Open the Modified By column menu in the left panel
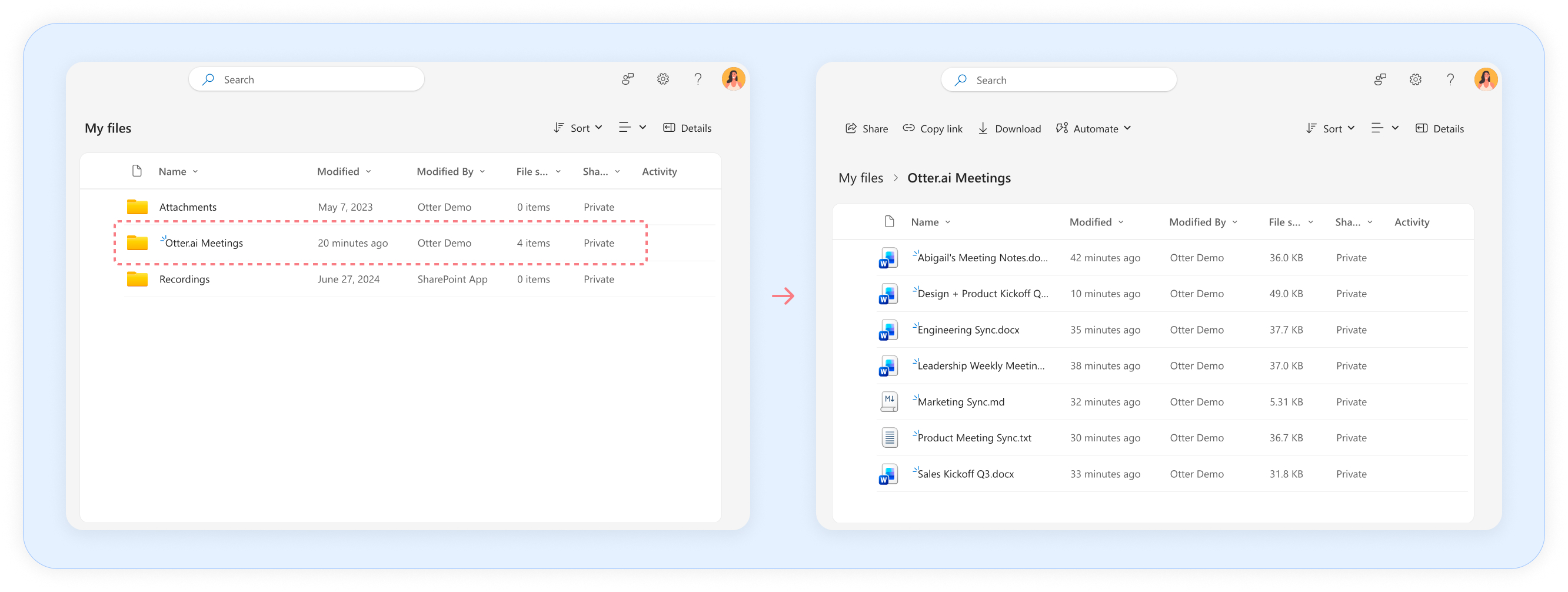 click(x=451, y=172)
